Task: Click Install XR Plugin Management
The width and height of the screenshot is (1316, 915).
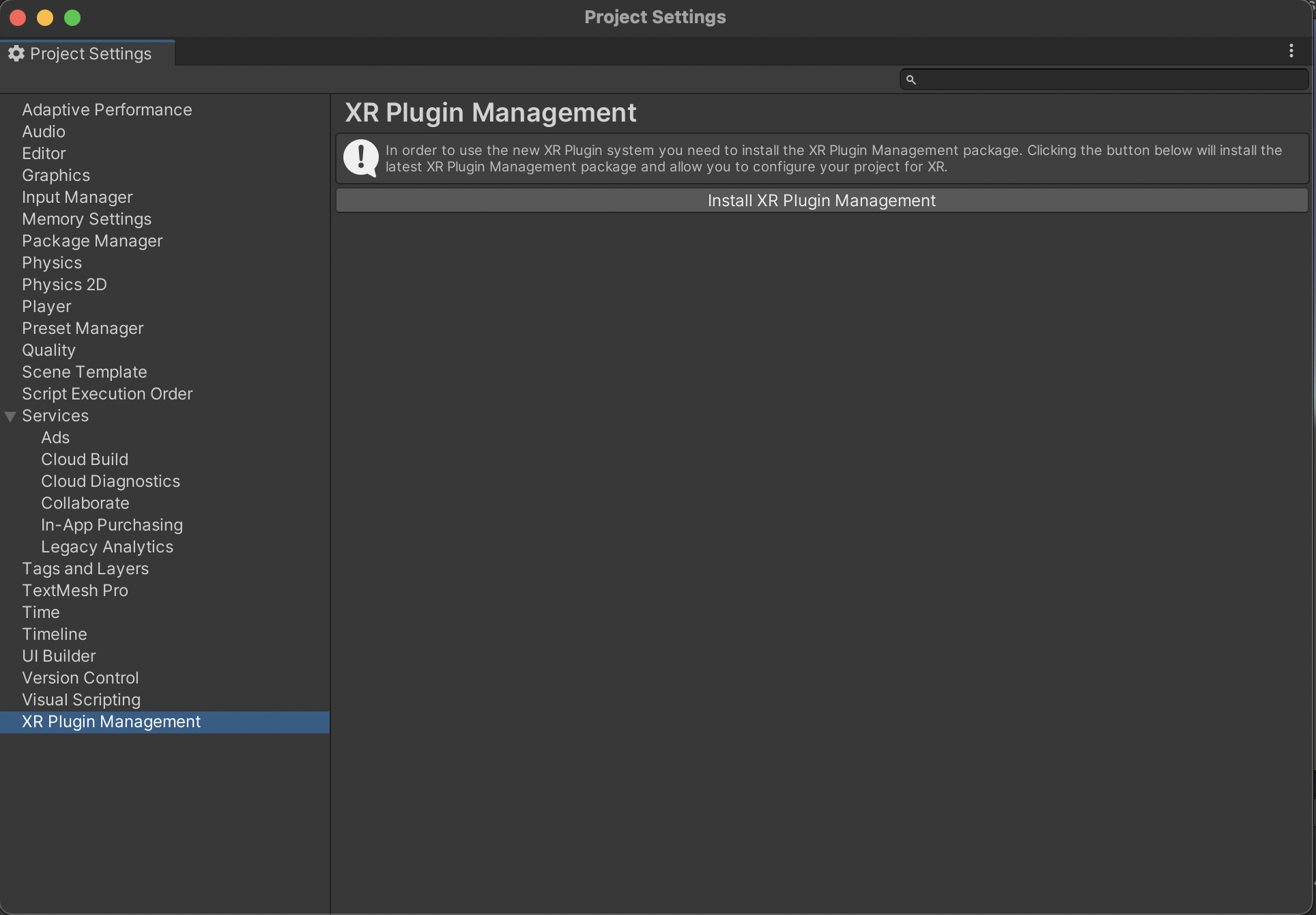Action: pyautogui.click(x=821, y=200)
